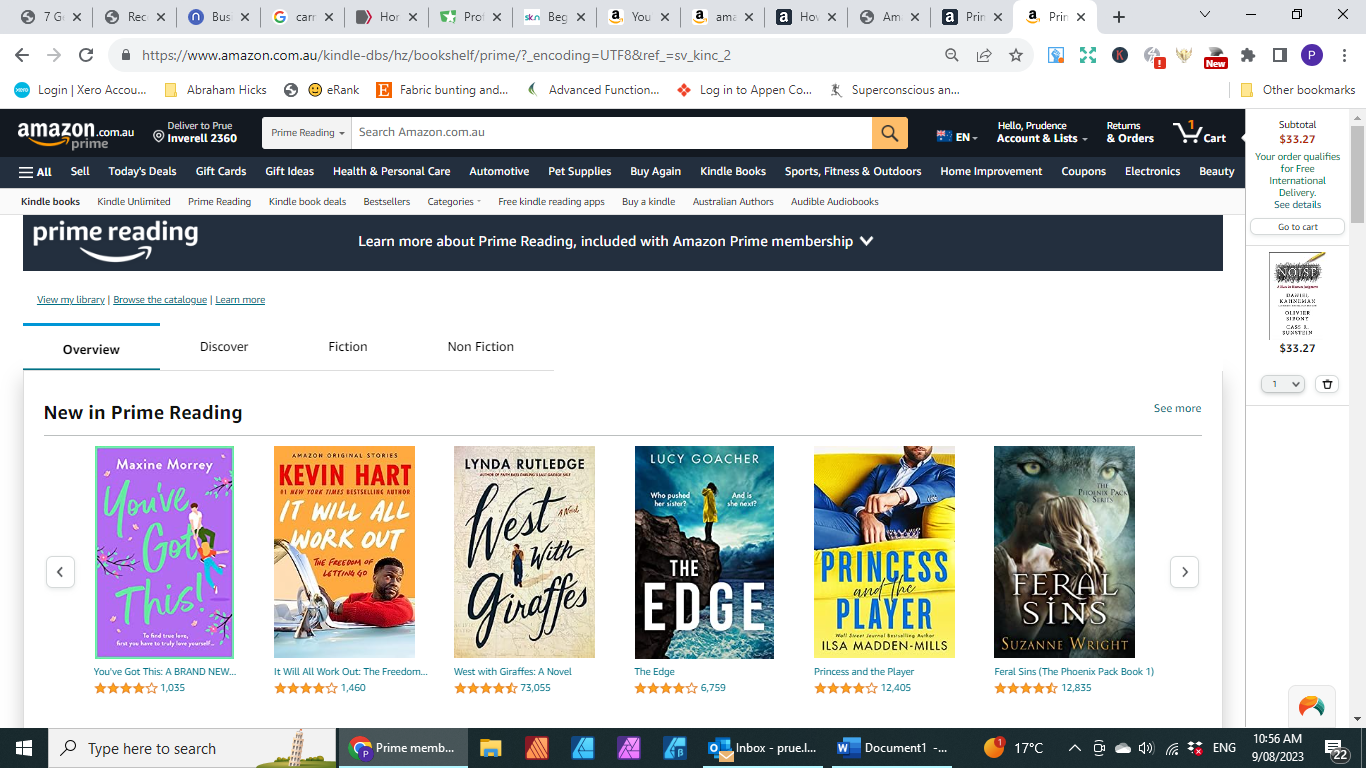Select the Non Fiction tab
The image size is (1366, 768).
[480, 347]
